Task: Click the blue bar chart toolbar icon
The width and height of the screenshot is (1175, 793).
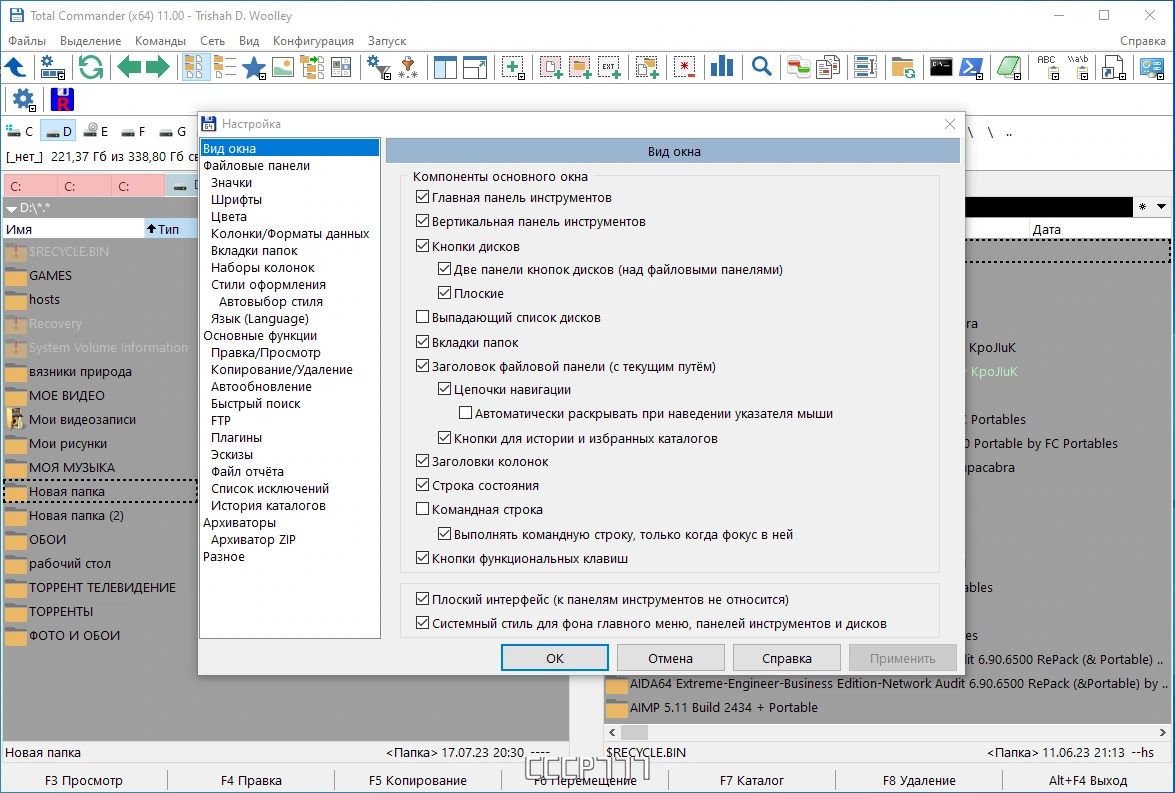Action: click(722, 67)
